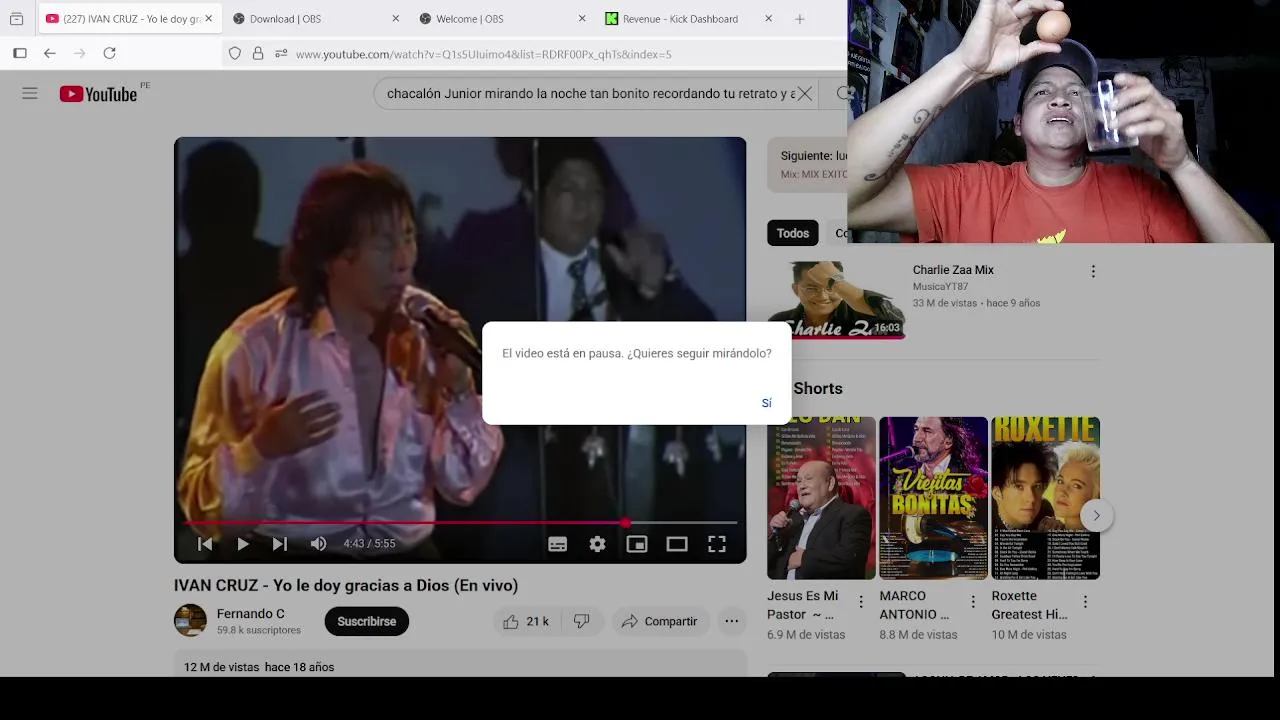
Task: Open the MARCO ANTONIO Viejitas Bonitas short
Action: point(933,498)
